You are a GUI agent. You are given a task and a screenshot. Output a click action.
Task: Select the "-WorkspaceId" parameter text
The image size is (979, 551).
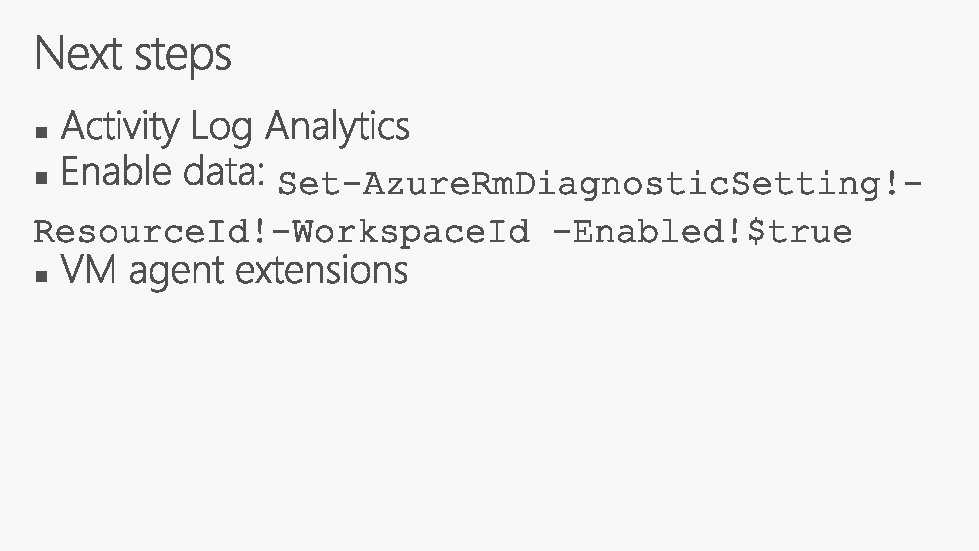[x=400, y=232]
